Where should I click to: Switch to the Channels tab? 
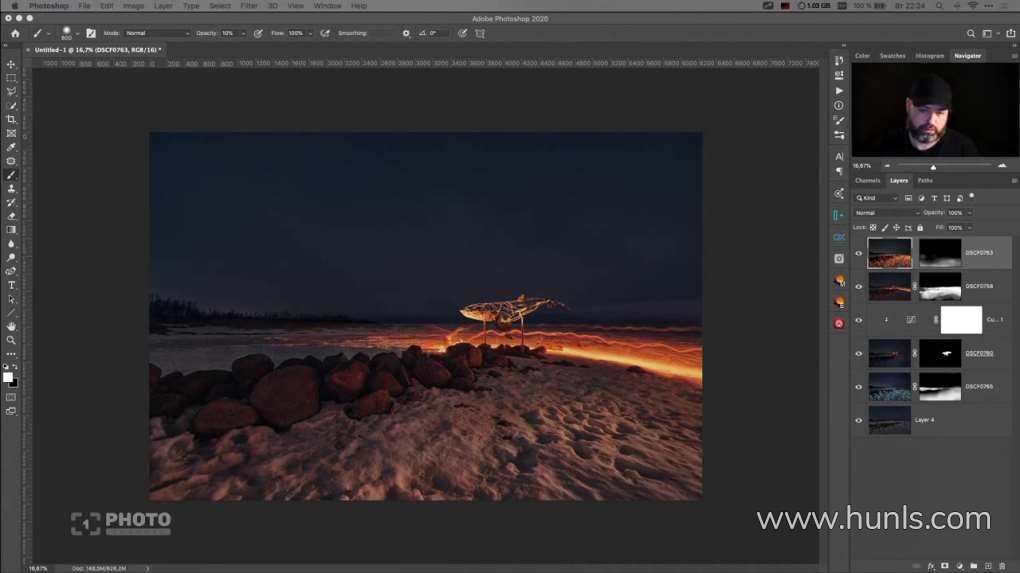[867, 181]
